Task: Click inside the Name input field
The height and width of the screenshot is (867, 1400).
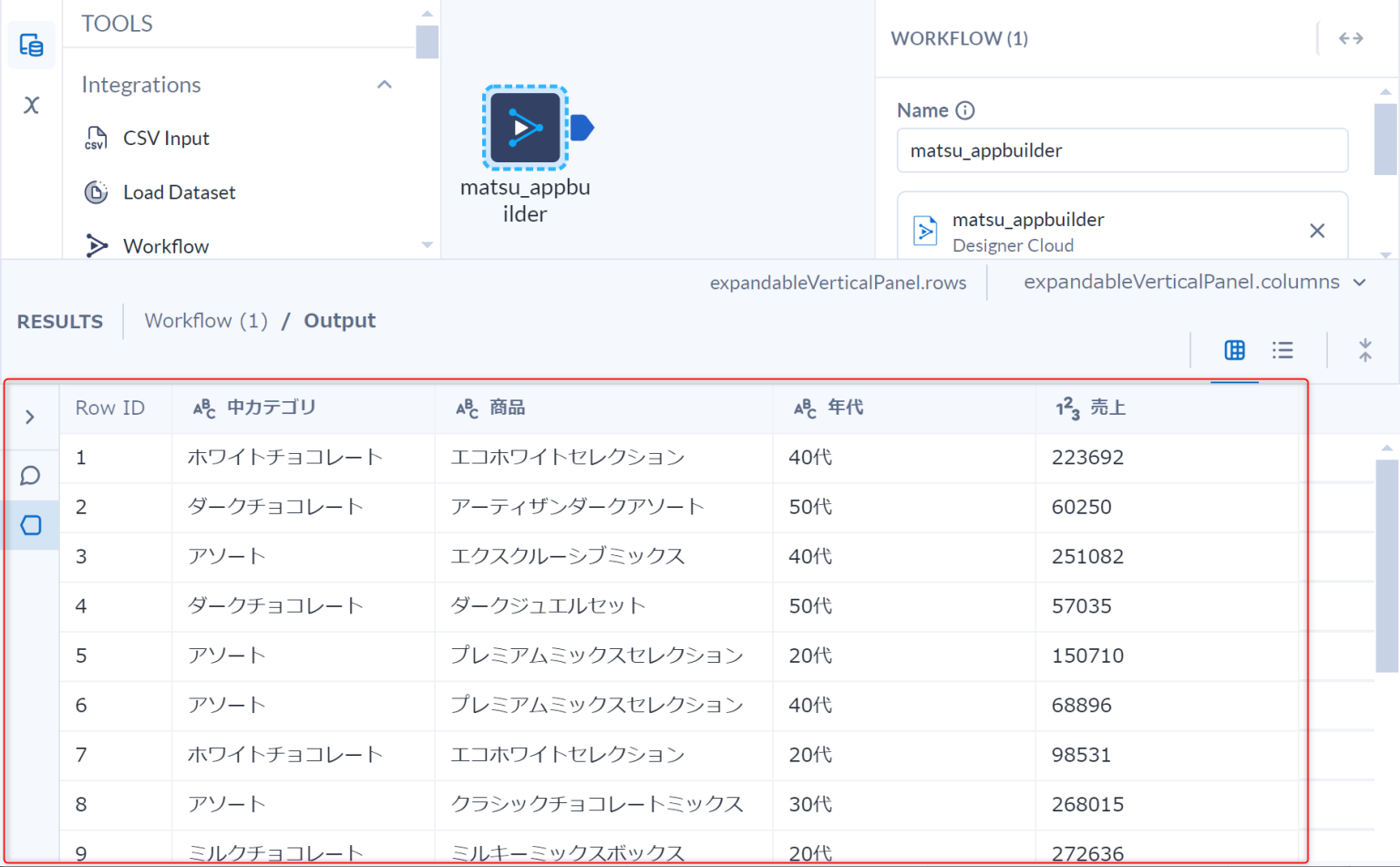Action: pyautogui.click(x=1121, y=150)
